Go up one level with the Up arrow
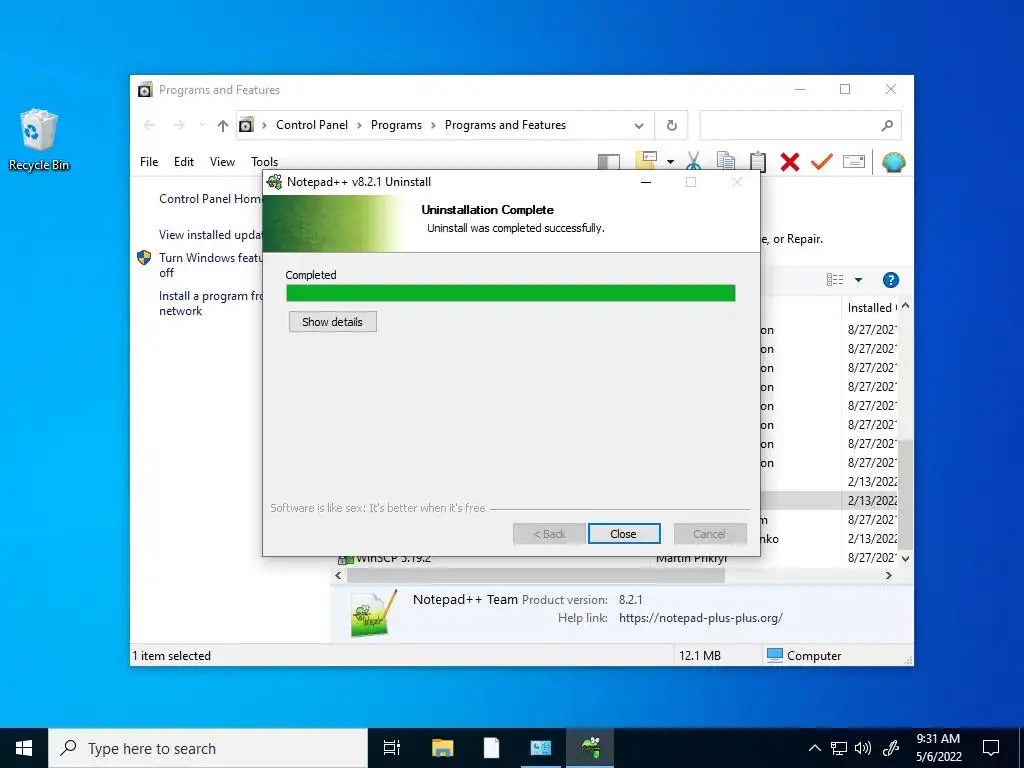This screenshot has width=1024, height=768. [x=223, y=125]
